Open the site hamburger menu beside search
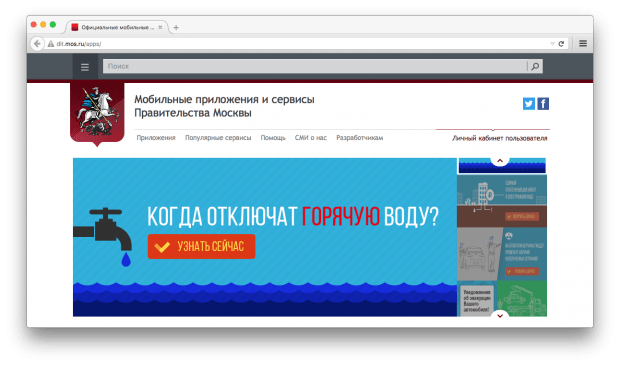Screen dimensions: 620x366 [x=85, y=67]
